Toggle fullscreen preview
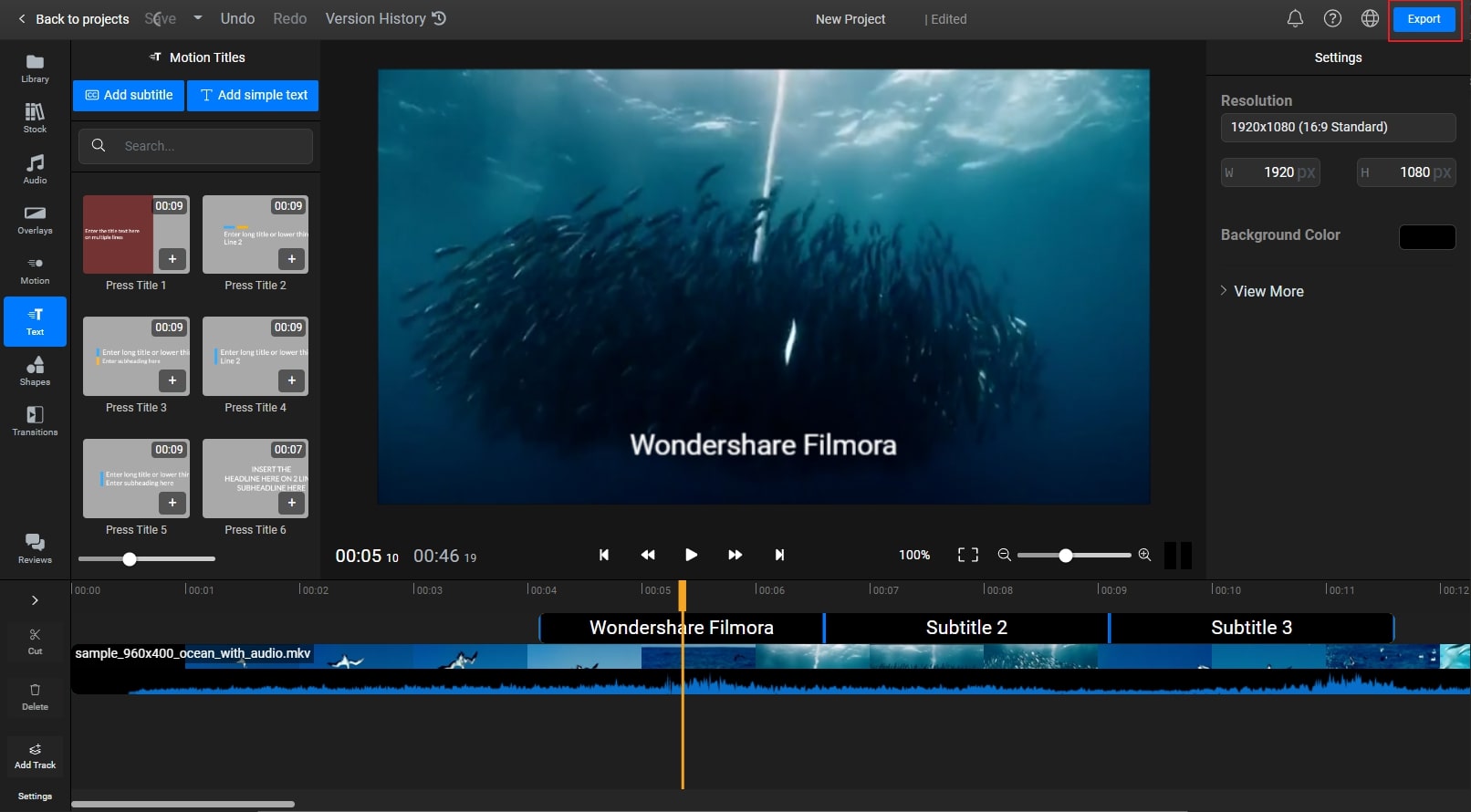Viewport: 1471px width, 812px height. pos(968,555)
